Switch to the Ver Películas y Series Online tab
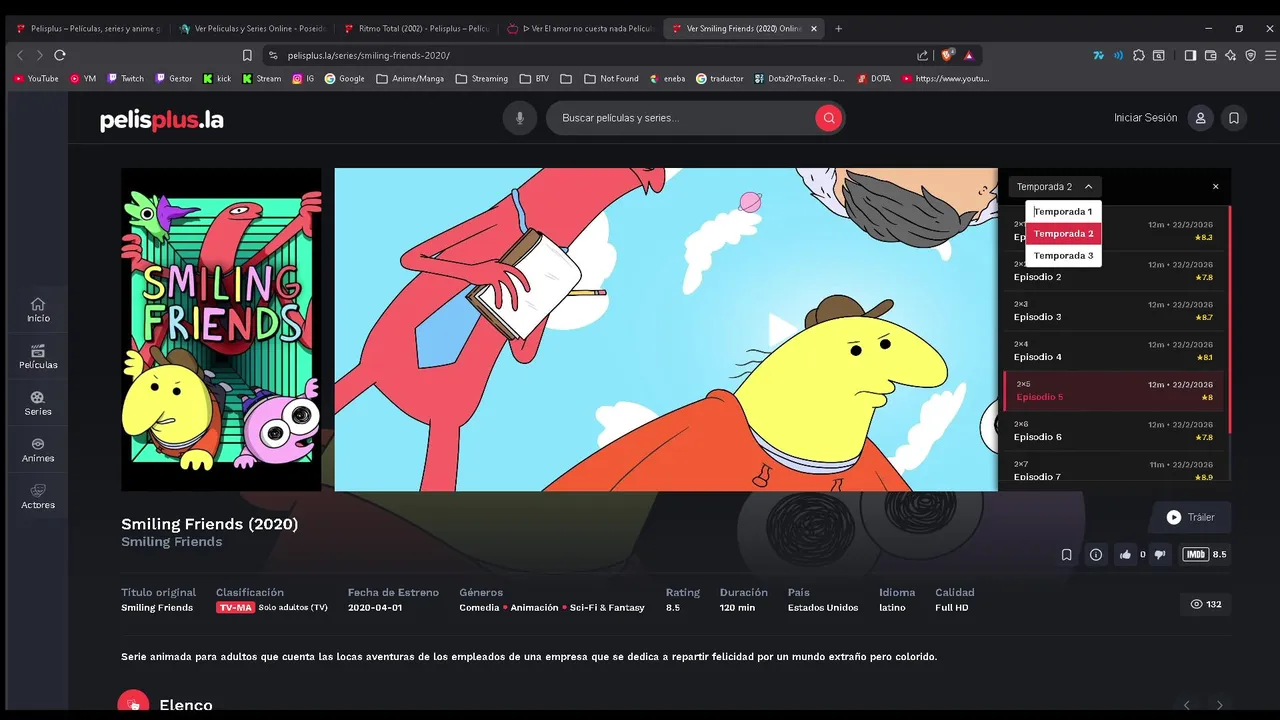Screen dimensions: 1280x720 252,29
